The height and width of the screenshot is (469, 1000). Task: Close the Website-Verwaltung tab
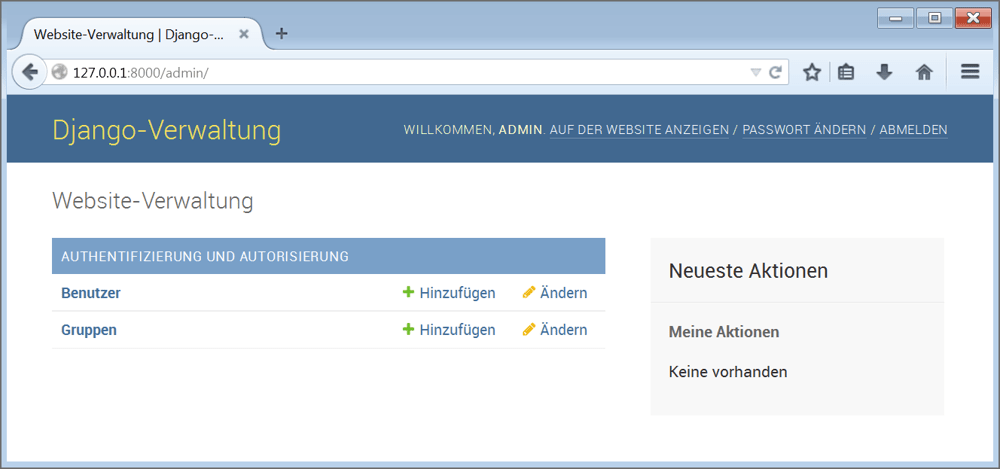click(244, 34)
